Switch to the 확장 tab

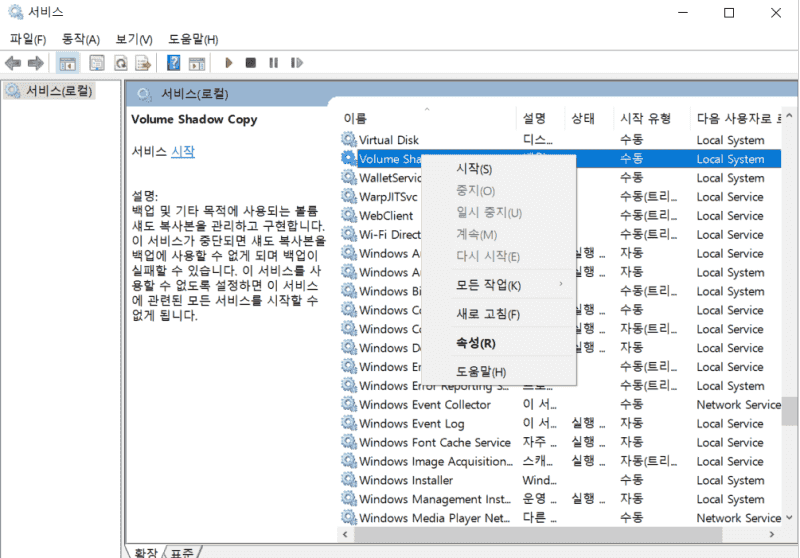click(146, 552)
